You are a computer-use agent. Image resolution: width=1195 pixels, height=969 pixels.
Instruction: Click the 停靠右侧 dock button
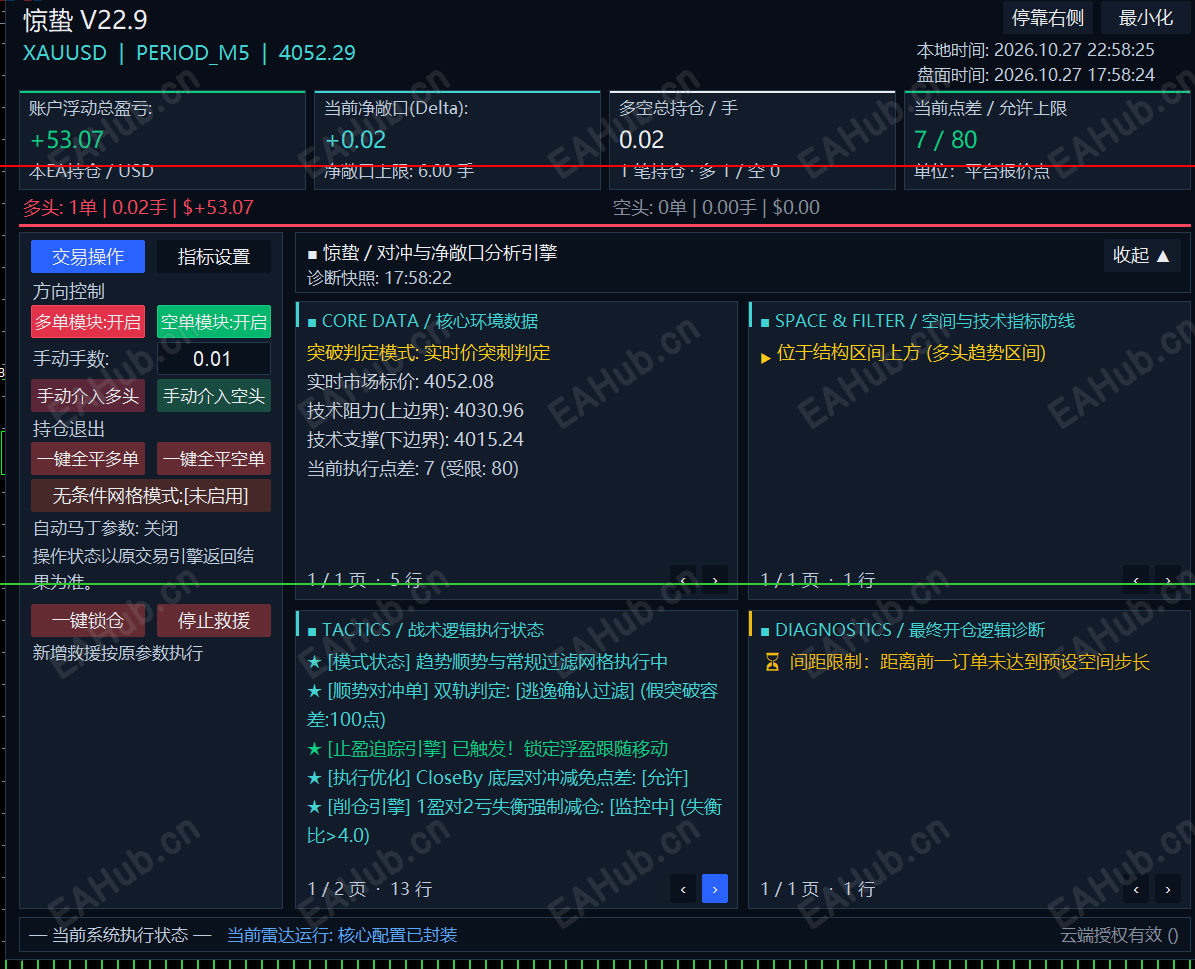[x=1047, y=18]
